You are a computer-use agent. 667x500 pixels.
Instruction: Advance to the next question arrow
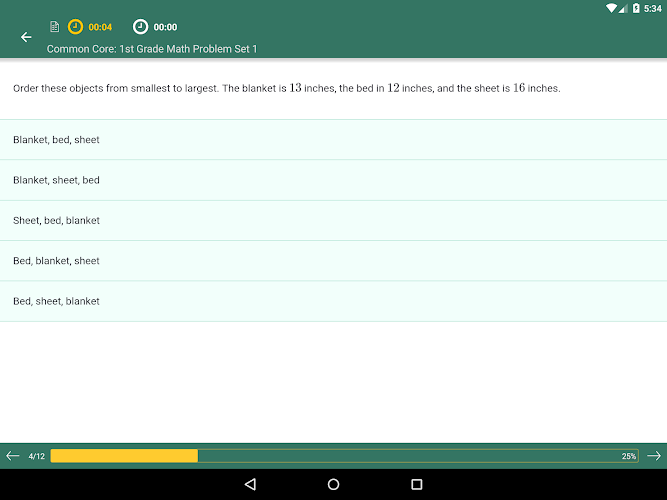(x=654, y=456)
